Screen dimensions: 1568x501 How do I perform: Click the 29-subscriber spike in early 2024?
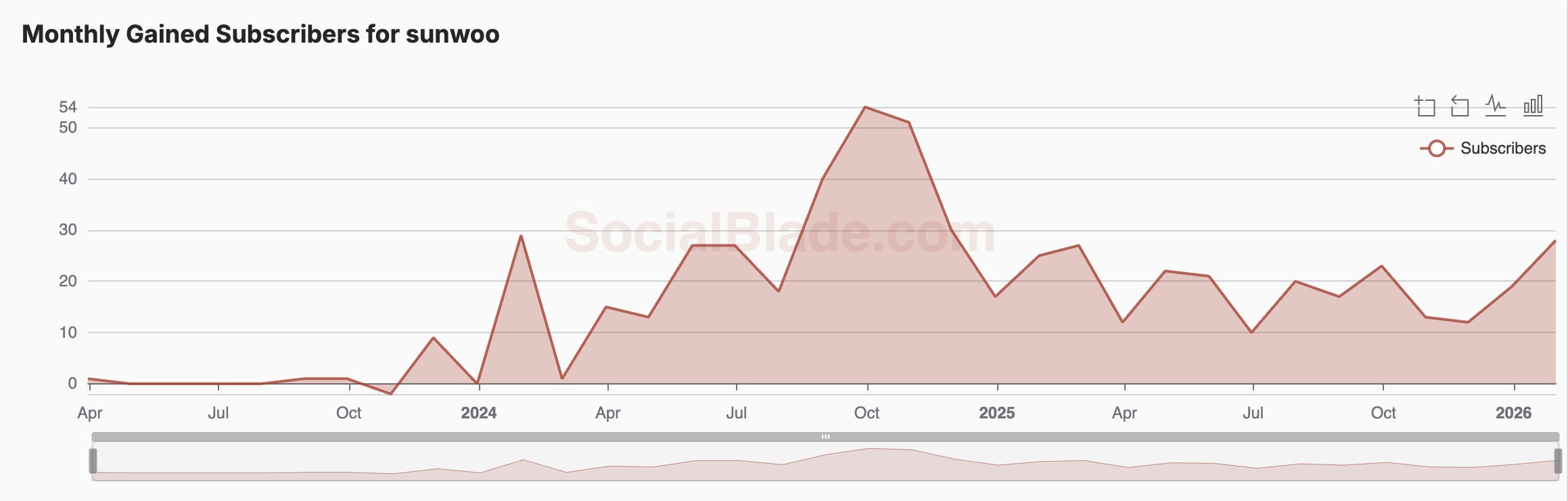click(521, 236)
